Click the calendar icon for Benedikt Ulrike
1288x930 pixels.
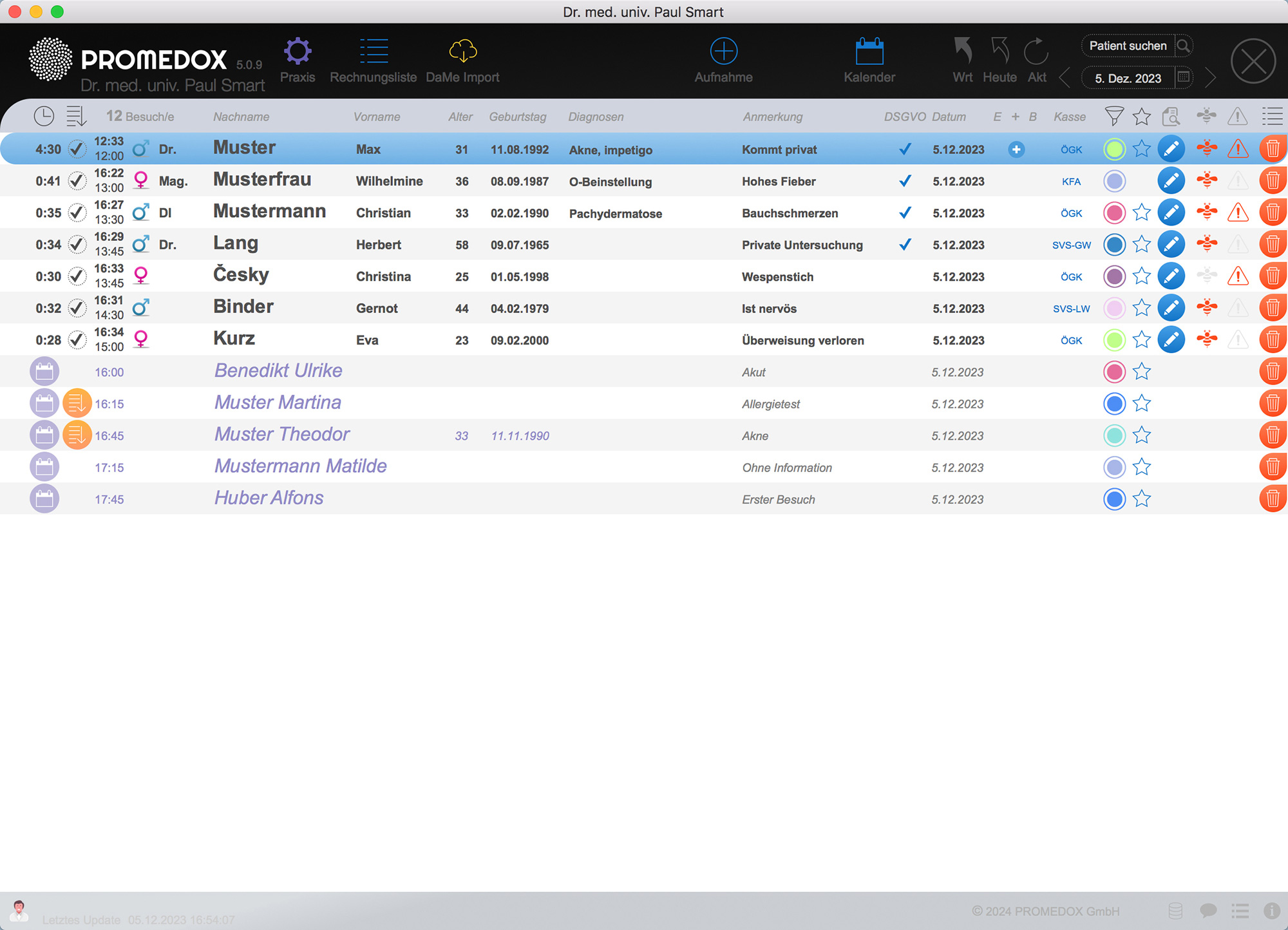(x=44, y=372)
